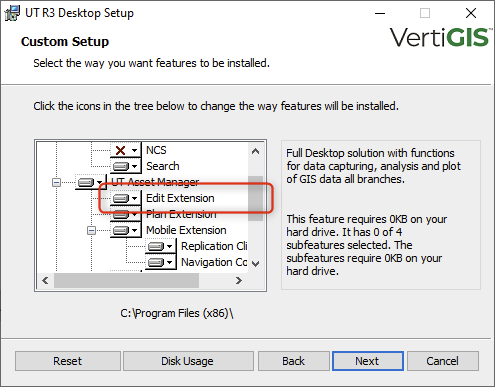Go Back to the previous setup step
This screenshot has width=495, height=387.
coord(293,361)
